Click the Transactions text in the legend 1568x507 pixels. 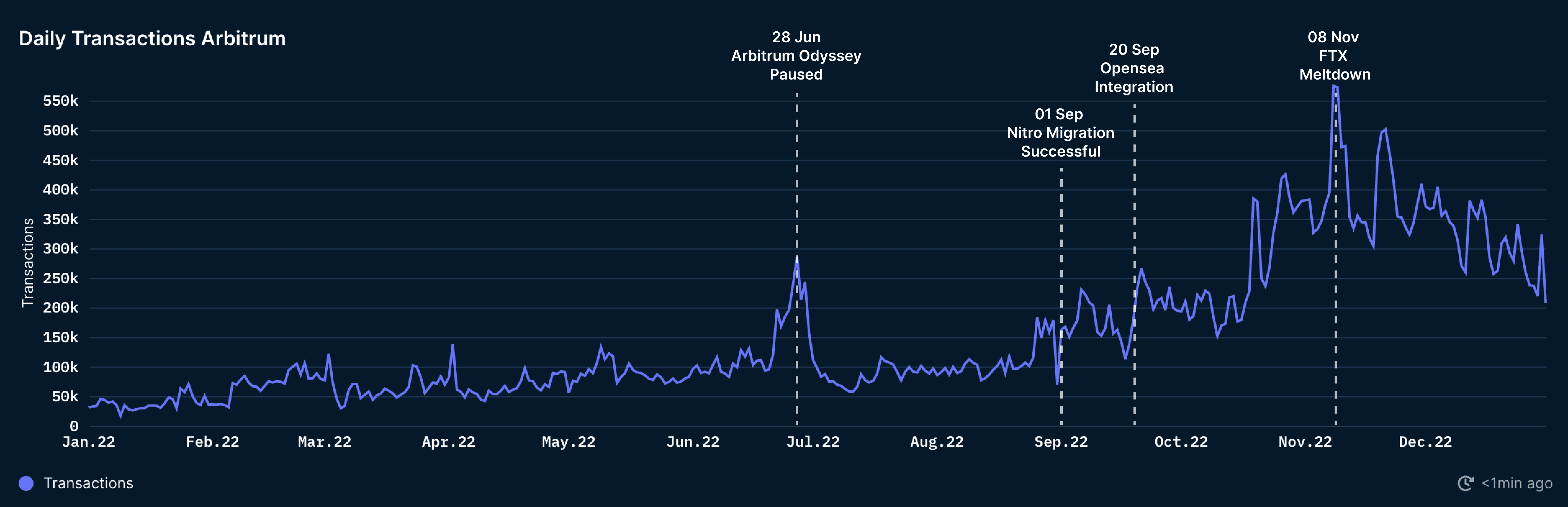89,483
